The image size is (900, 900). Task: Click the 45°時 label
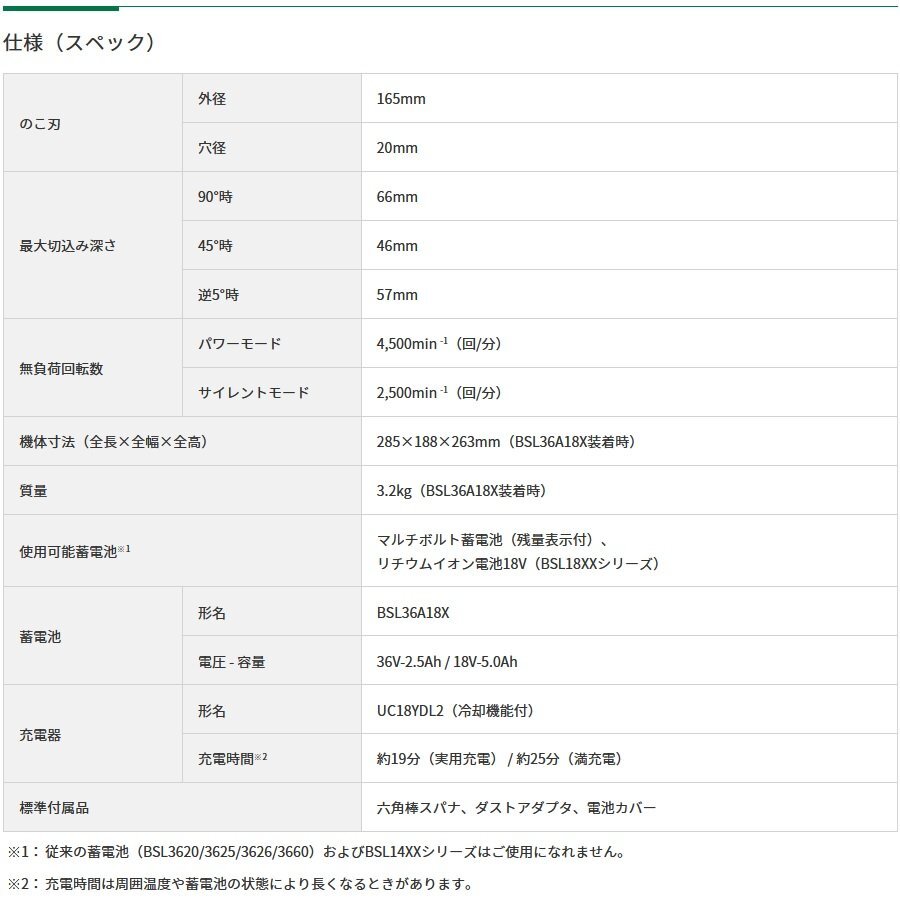215,246
